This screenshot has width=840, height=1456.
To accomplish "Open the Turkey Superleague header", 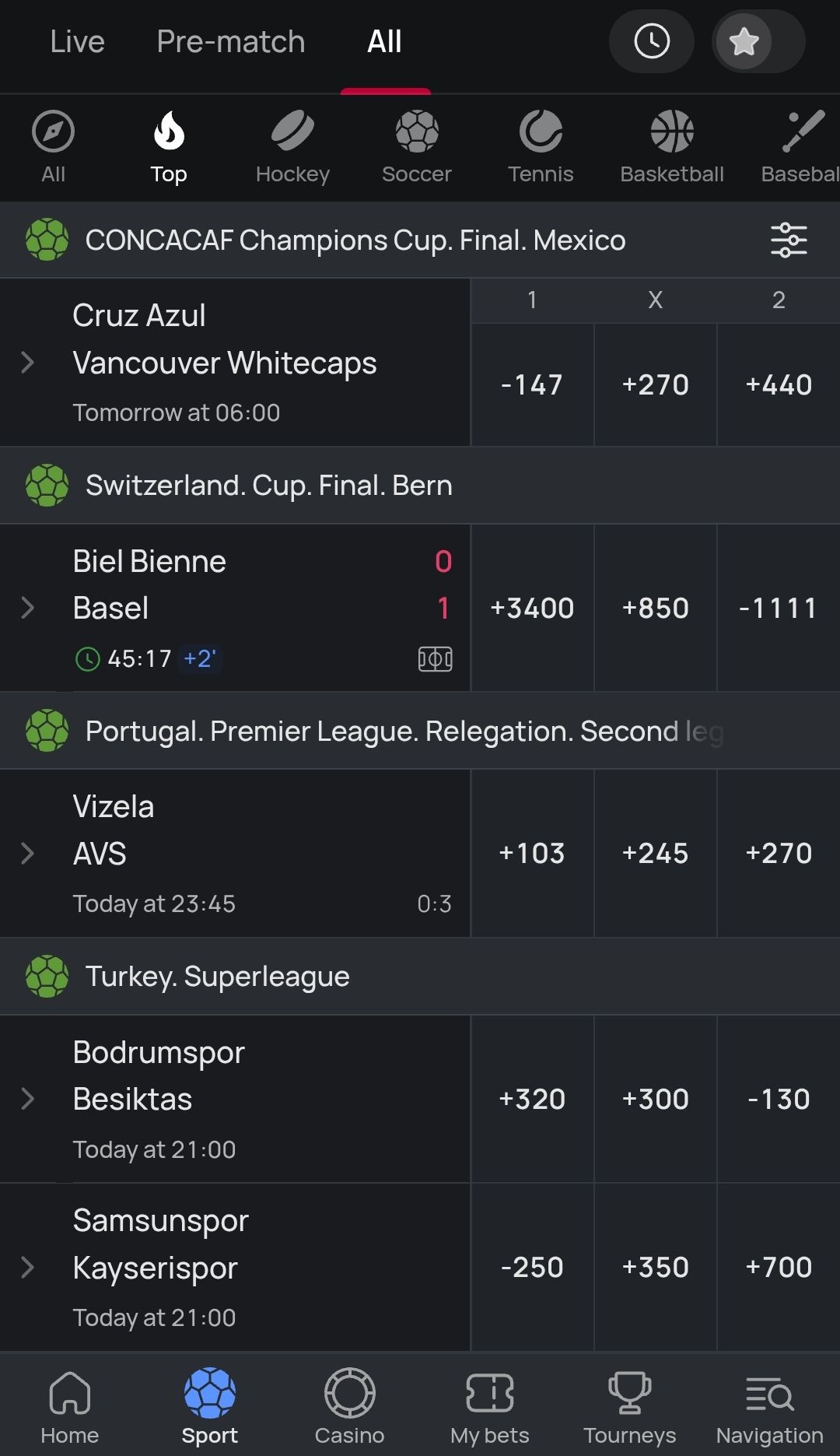I will click(x=218, y=976).
